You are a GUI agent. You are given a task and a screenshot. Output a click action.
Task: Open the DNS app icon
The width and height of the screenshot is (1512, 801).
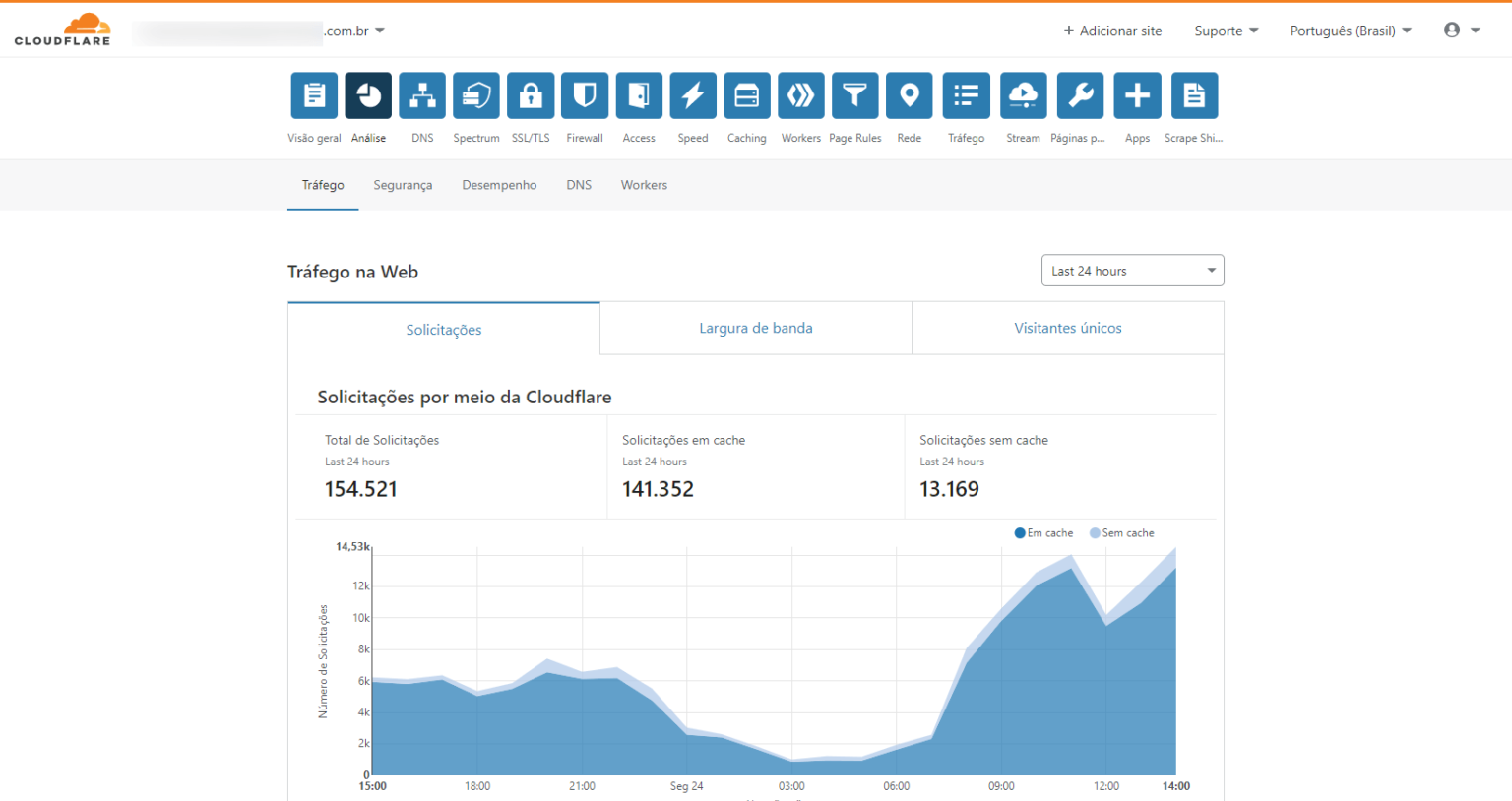[422, 95]
